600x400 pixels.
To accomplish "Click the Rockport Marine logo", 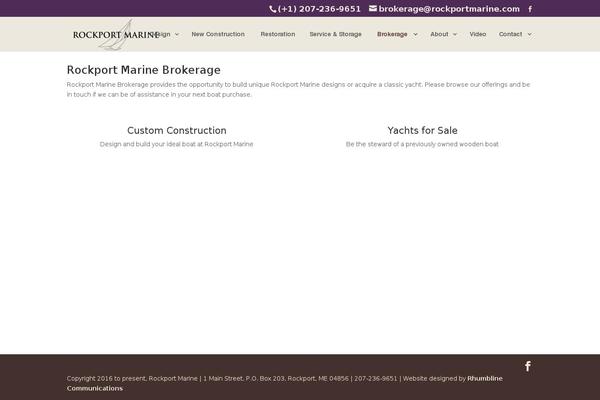I will point(116,35).
